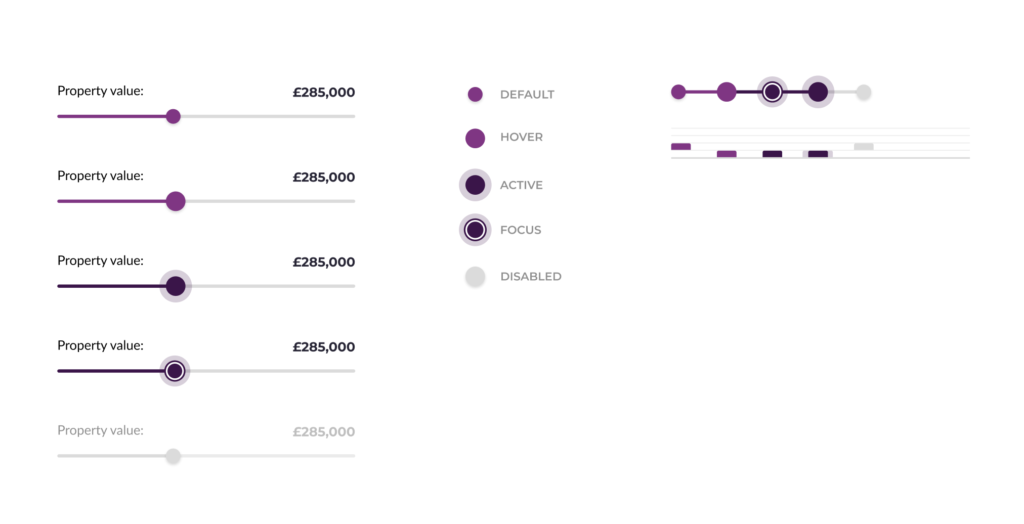
Task: Click the ACTIVE state dark circle with halo in legend
Action: 475,185
